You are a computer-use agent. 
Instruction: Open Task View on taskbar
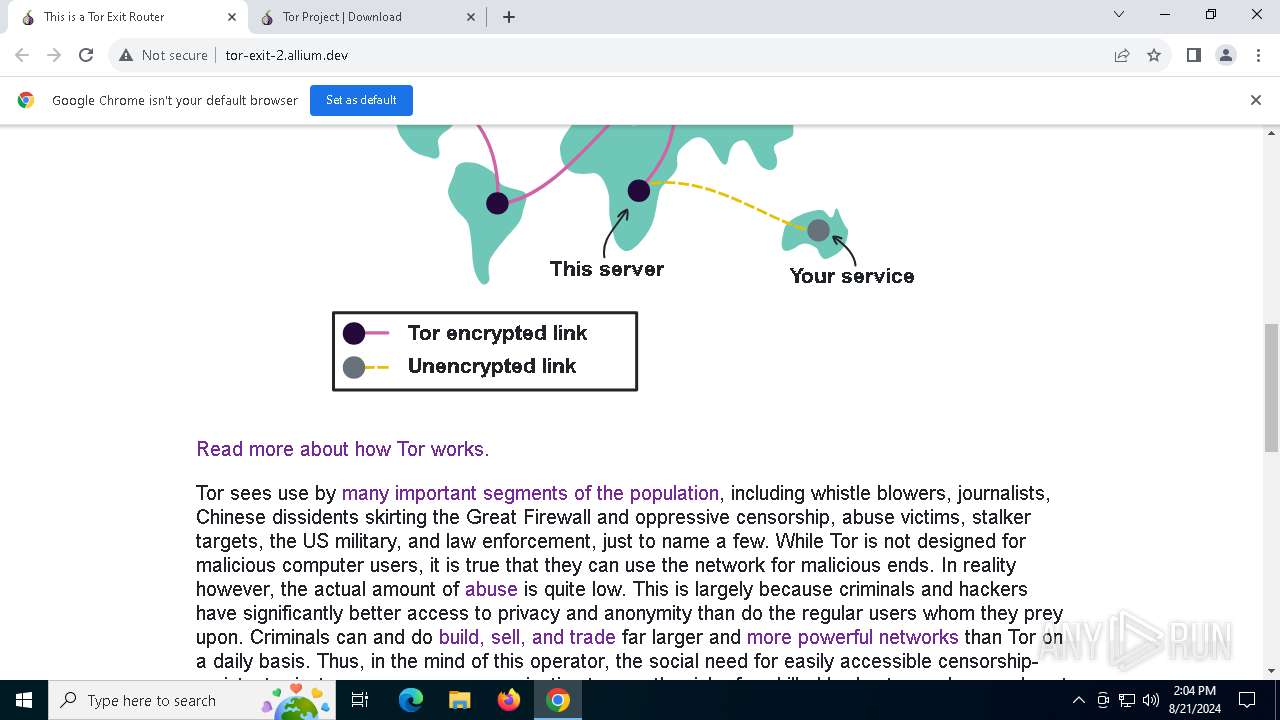click(x=361, y=700)
